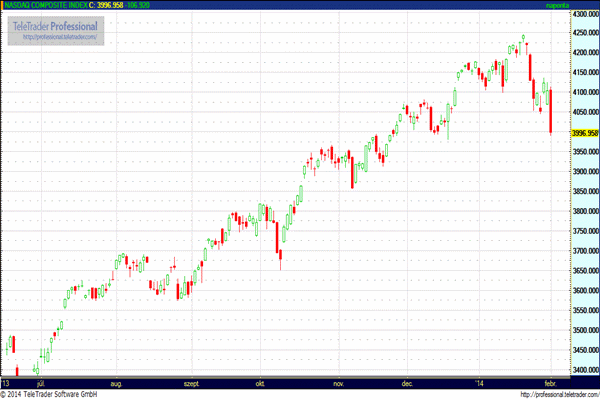
Task: Open the naponta interval label at top right
Action: [557, 5]
